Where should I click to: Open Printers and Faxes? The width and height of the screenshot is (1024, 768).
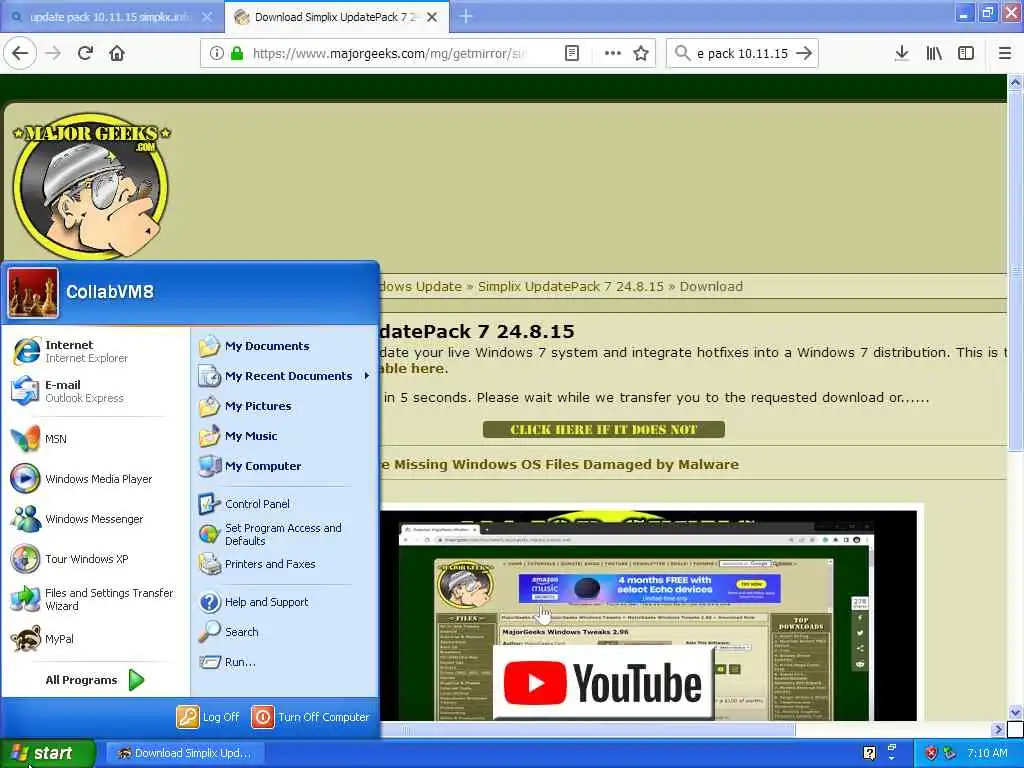(285, 564)
